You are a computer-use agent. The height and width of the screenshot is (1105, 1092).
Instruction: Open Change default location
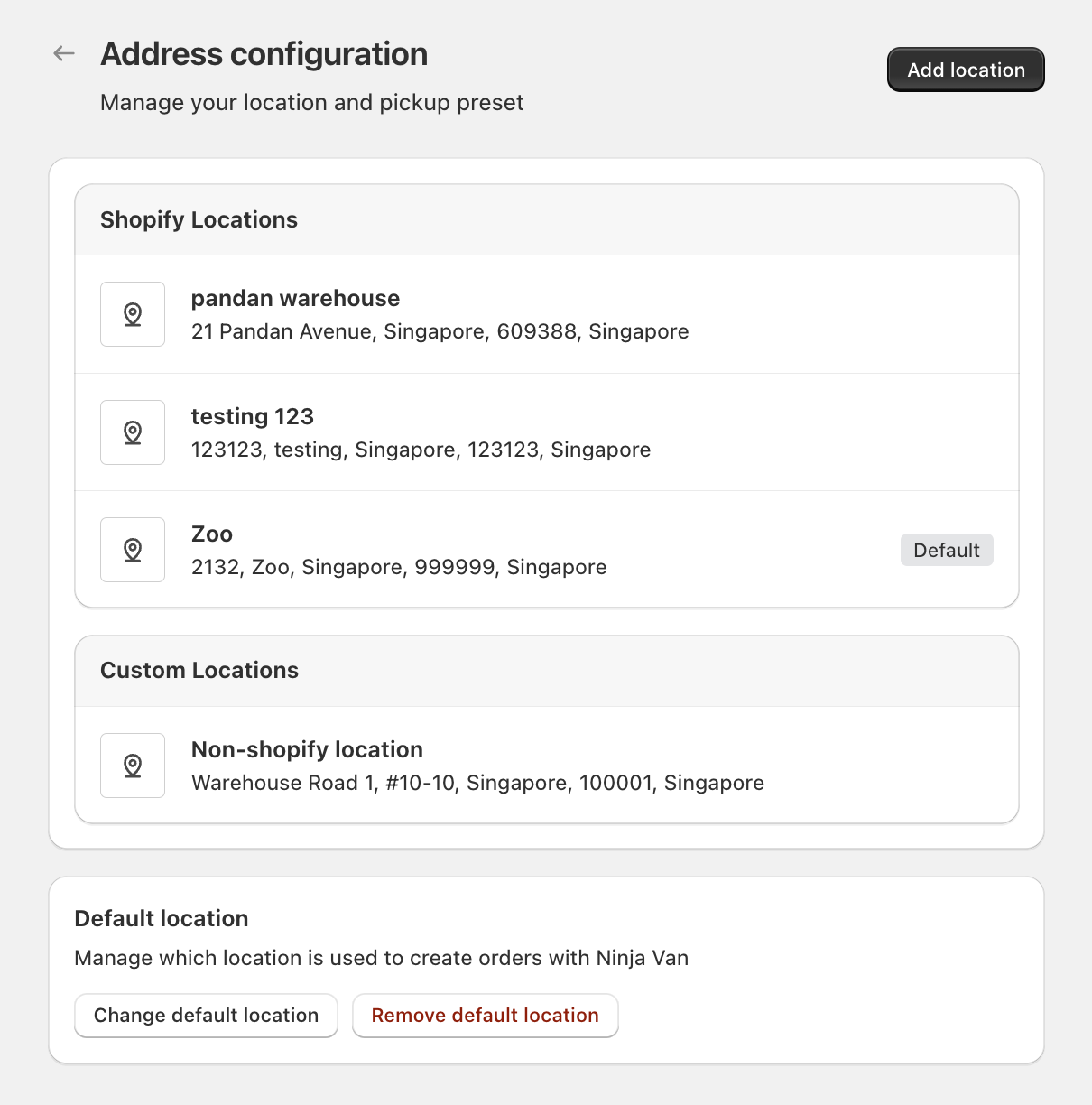click(206, 1016)
